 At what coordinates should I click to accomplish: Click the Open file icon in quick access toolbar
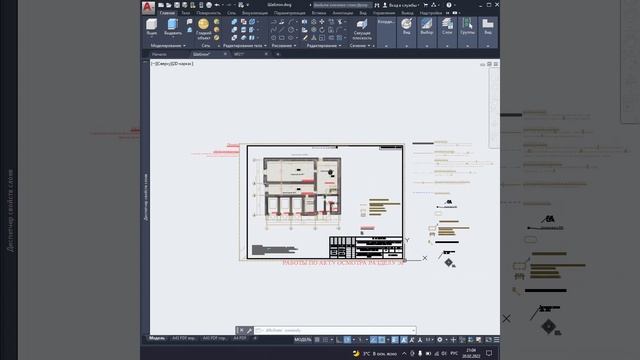coord(169,5)
